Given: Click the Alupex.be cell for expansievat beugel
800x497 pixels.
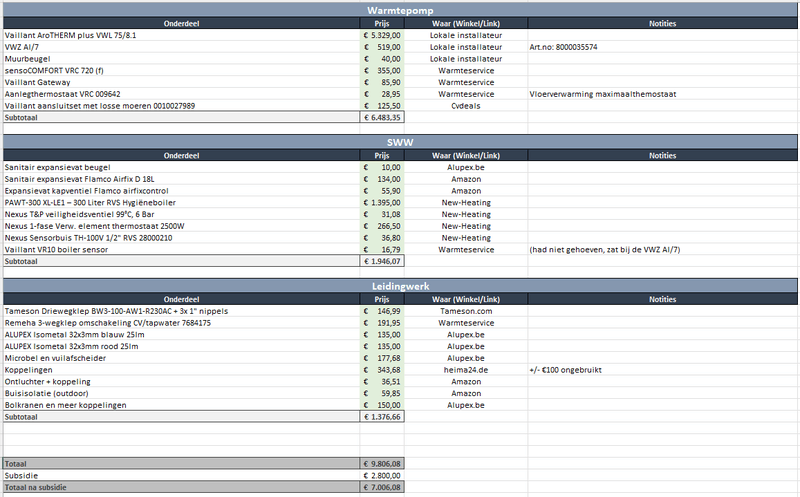Looking at the screenshot, I should click(466, 167).
